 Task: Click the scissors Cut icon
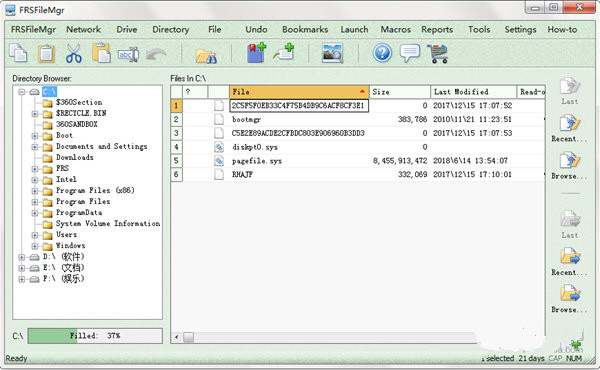pos(73,53)
